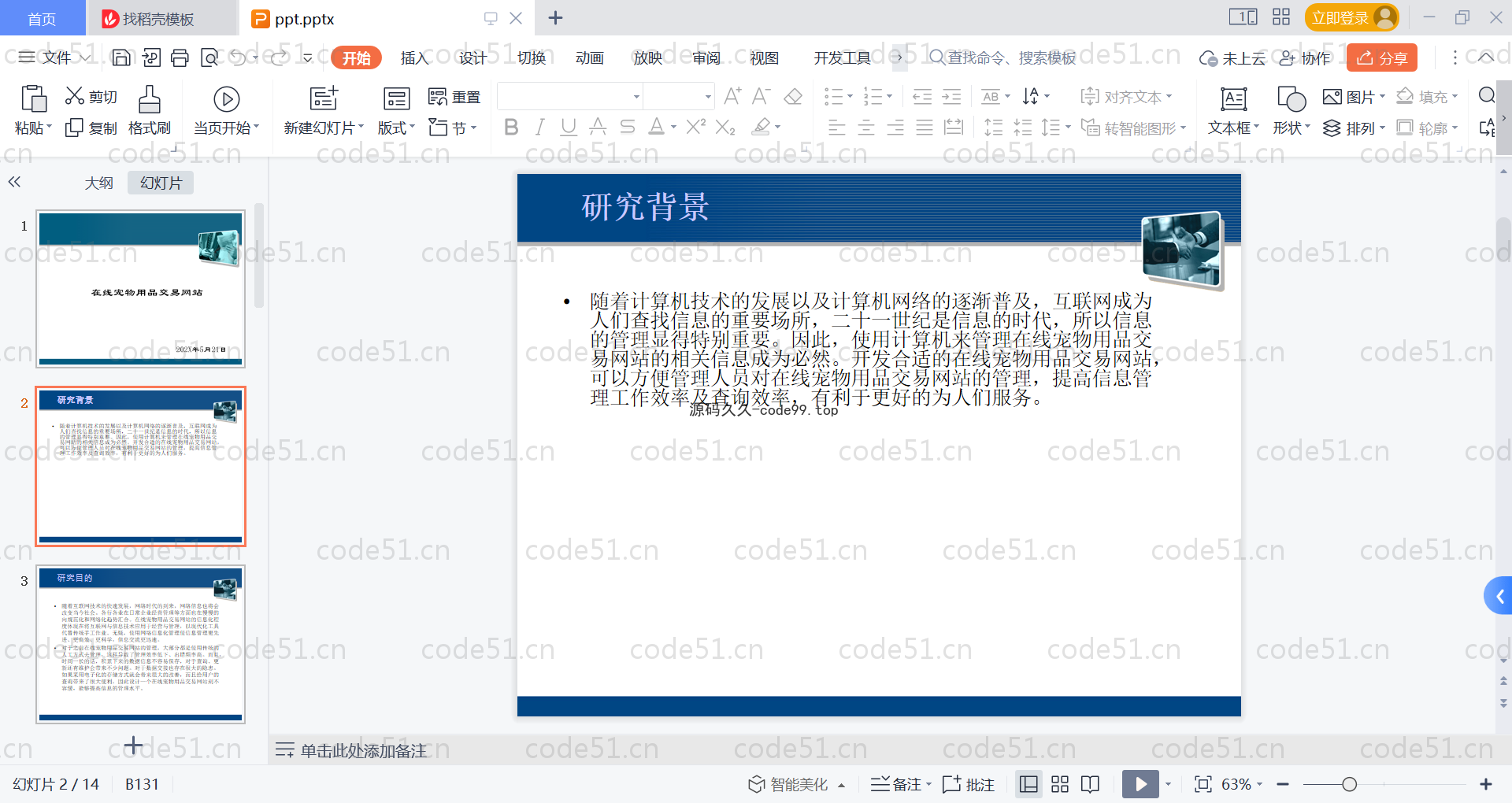The height and width of the screenshot is (803, 1512).
Task: Toggle Bold formatting
Action: coord(511,127)
